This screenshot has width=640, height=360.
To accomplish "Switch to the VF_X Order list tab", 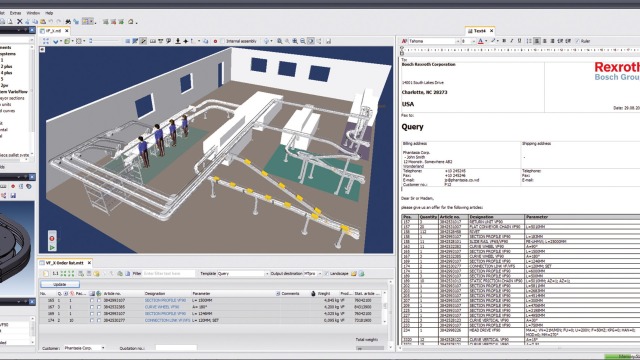I will point(64,263).
